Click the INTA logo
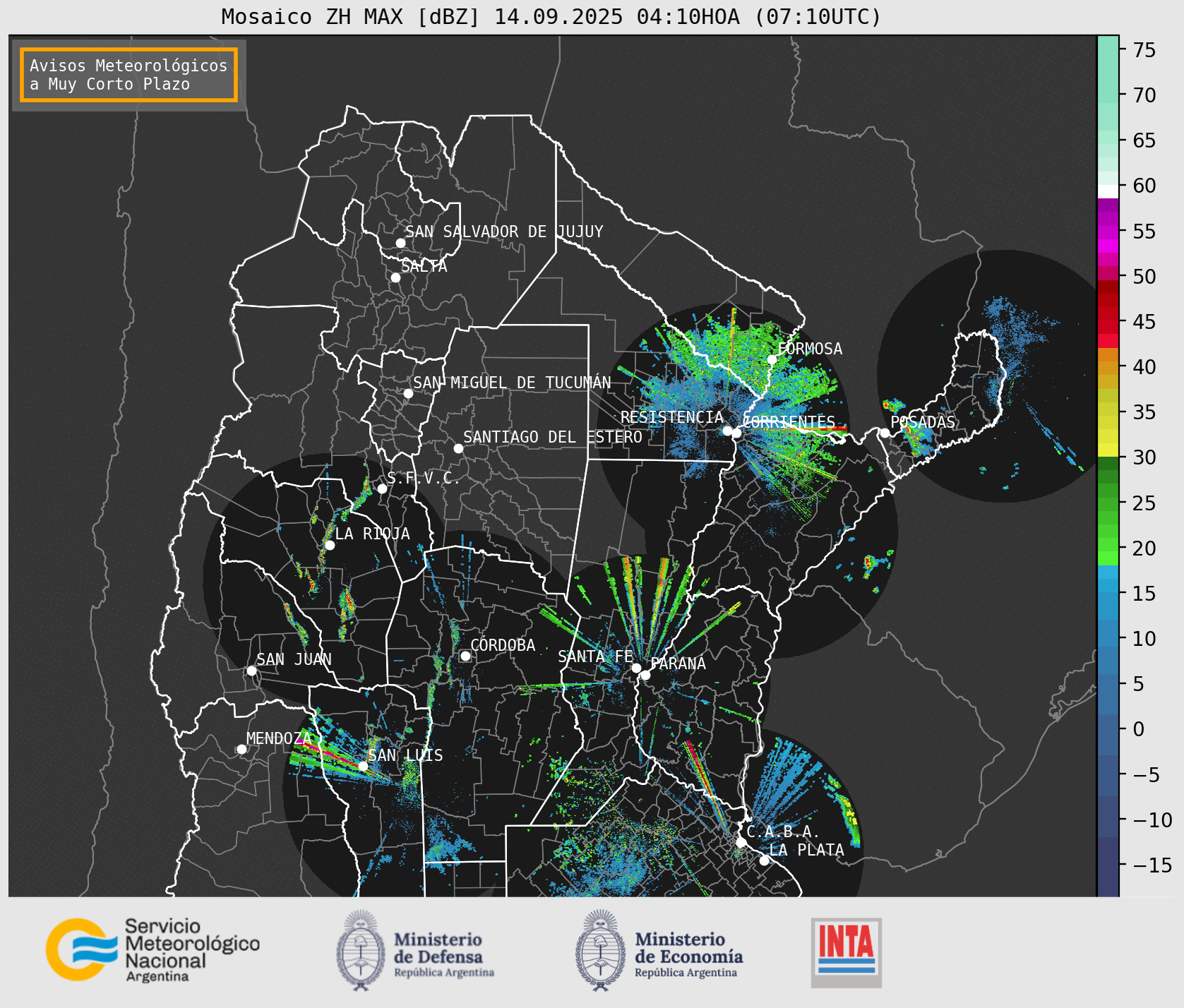The image size is (1184, 1008). tap(846, 952)
